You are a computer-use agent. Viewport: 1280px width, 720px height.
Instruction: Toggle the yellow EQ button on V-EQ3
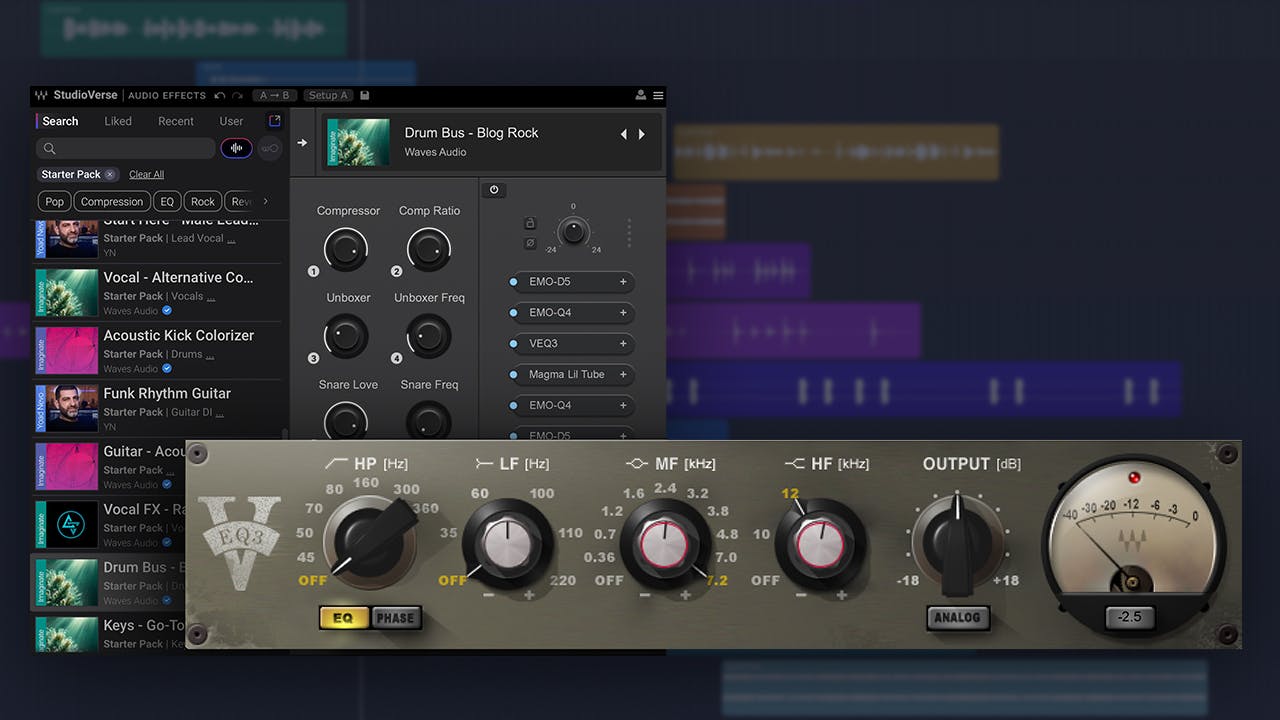coord(344,618)
